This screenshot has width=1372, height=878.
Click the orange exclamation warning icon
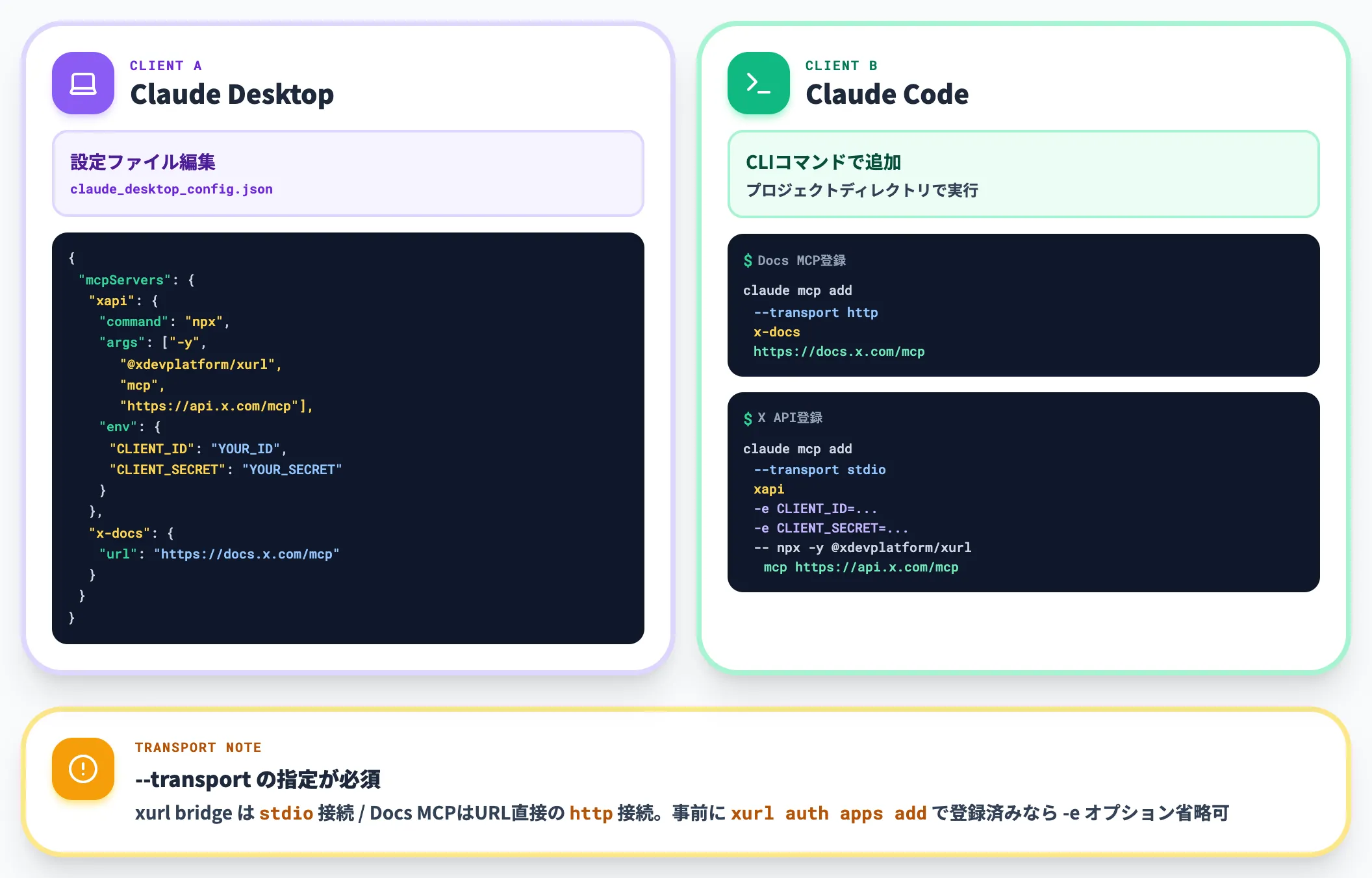(x=83, y=768)
